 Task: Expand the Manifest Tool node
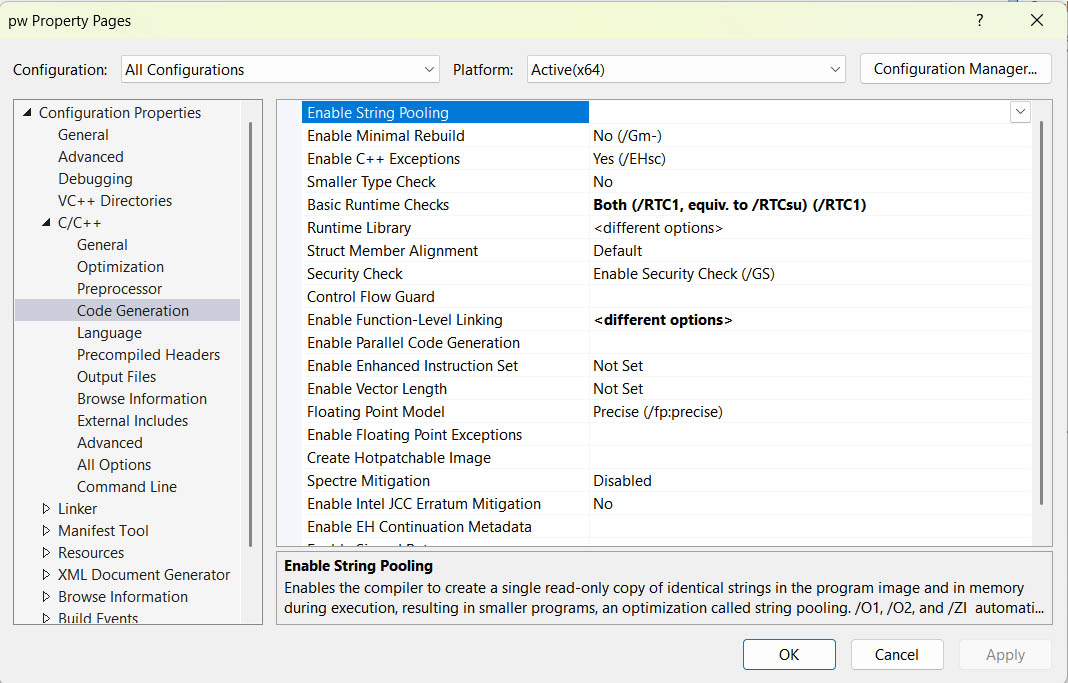click(46, 531)
